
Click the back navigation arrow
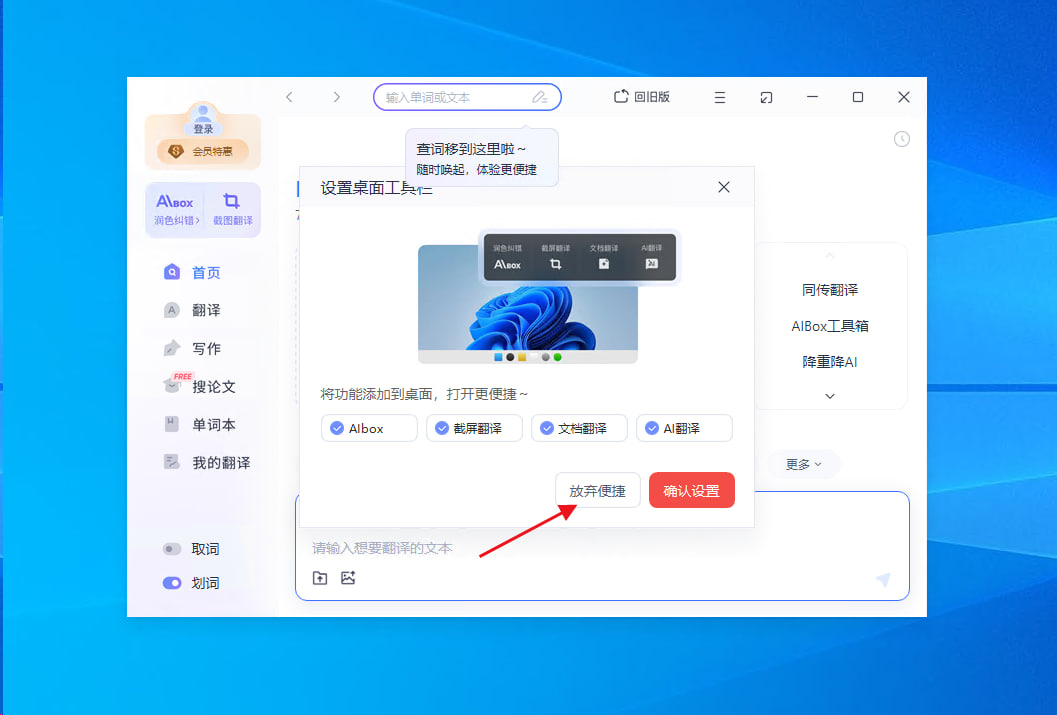[x=289, y=97]
